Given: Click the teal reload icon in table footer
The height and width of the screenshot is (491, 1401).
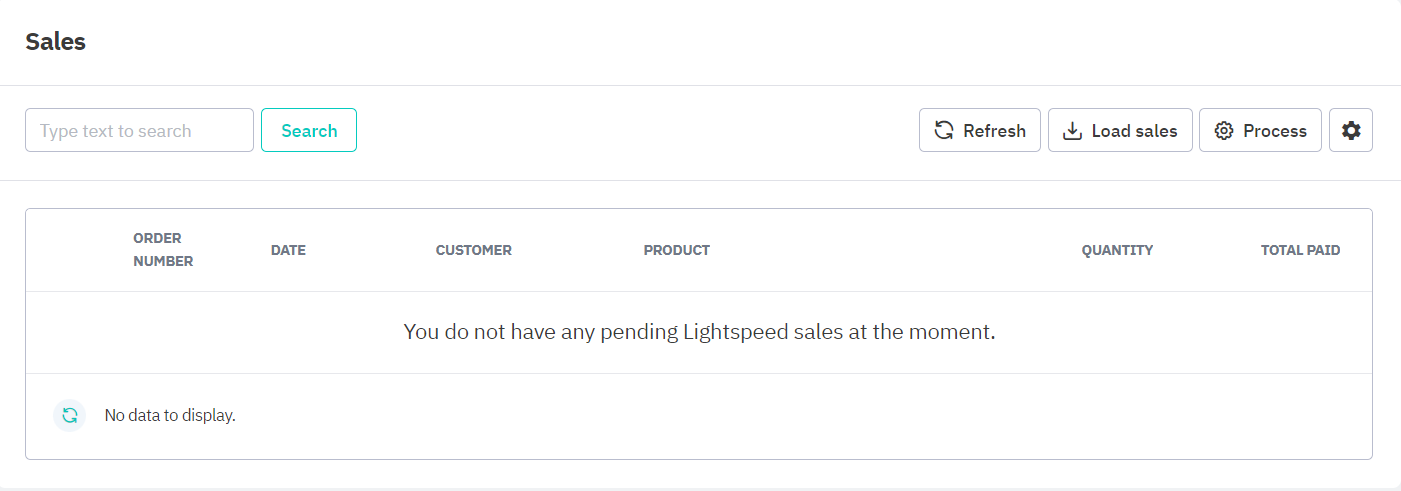Looking at the screenshot, I should tap(70, 415).
